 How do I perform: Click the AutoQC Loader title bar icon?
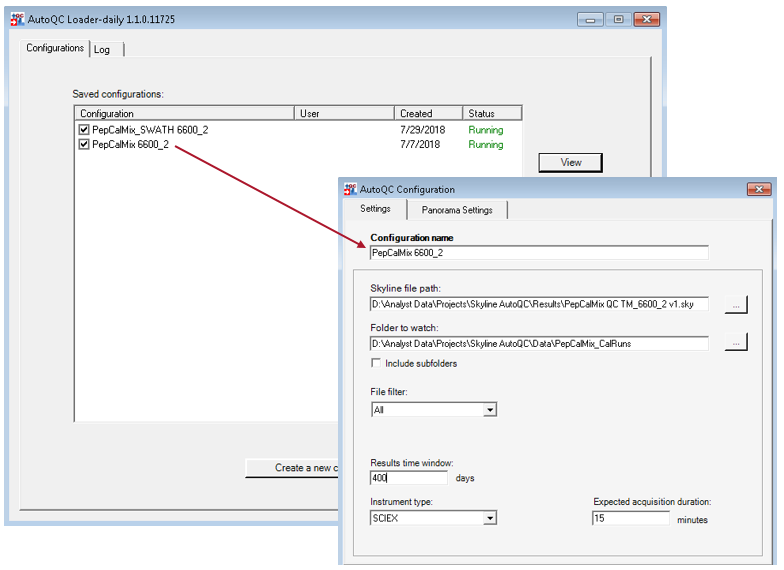tap(16, 19)
